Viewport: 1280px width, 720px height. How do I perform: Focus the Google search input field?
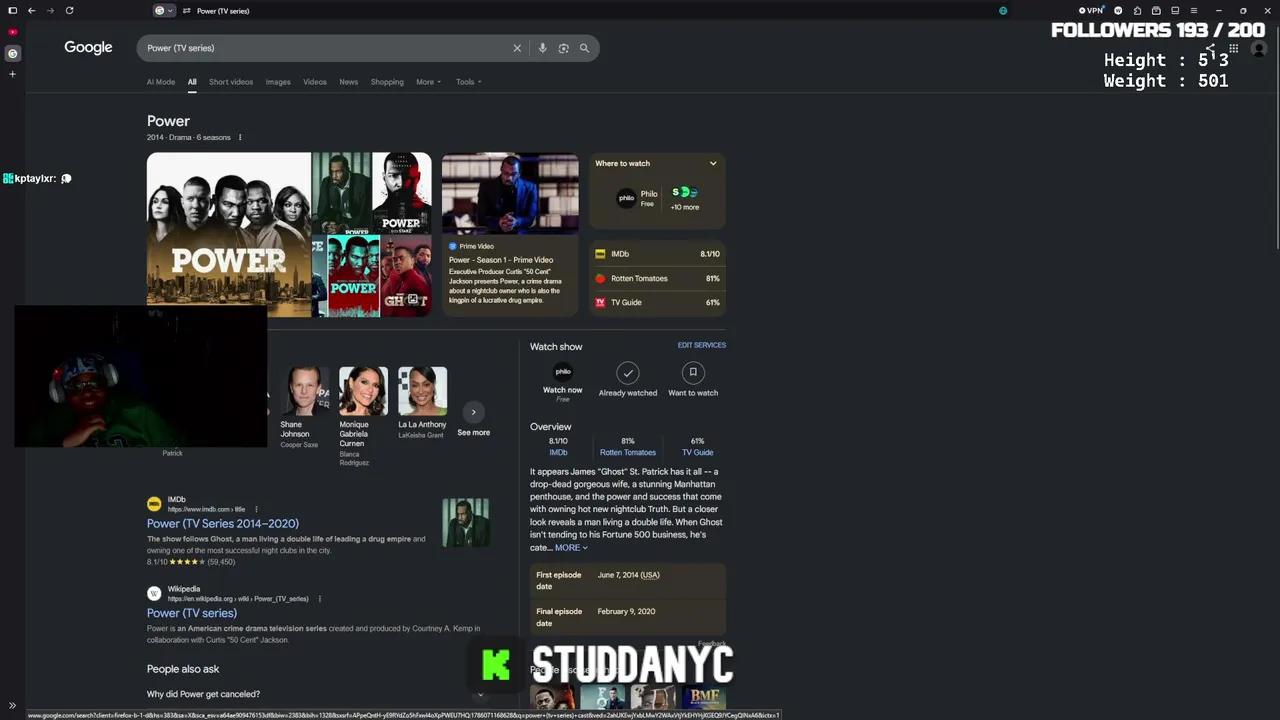point(325,48)
